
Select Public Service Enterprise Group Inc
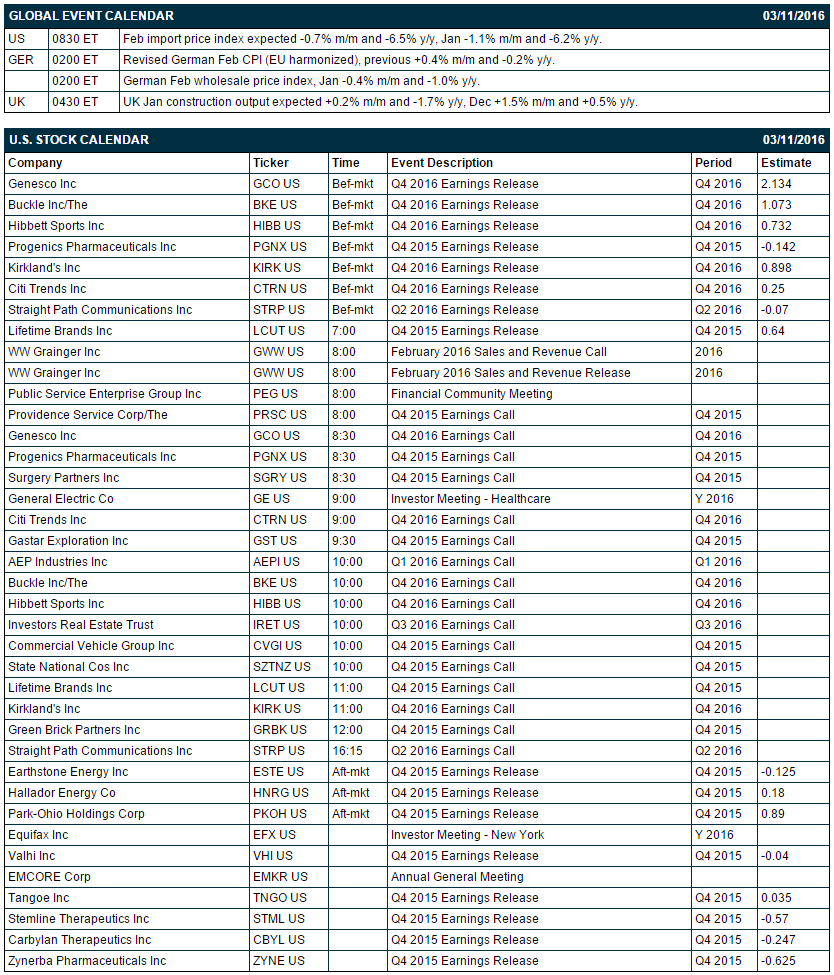104,394
